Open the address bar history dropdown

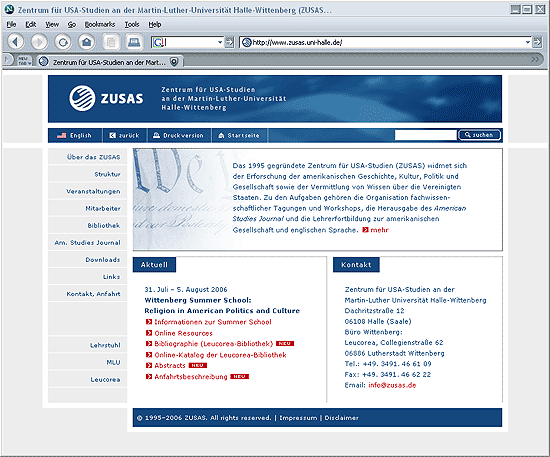[528, 42]
